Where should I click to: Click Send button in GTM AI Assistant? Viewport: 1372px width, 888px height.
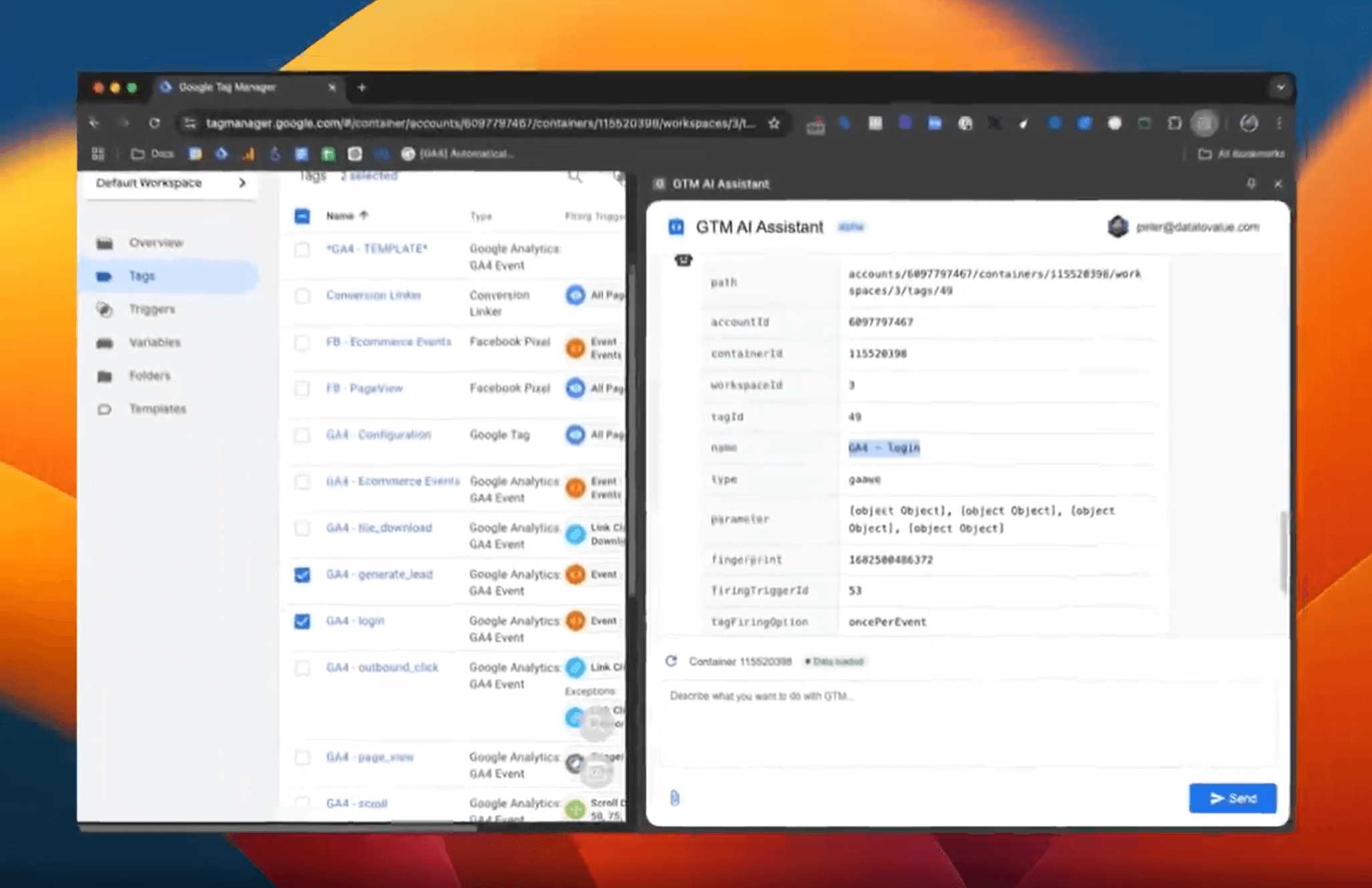click(1232, 798)
